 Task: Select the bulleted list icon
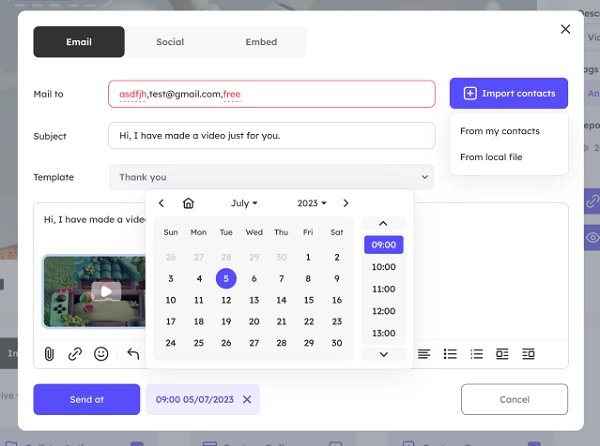[x=450, y=354]
